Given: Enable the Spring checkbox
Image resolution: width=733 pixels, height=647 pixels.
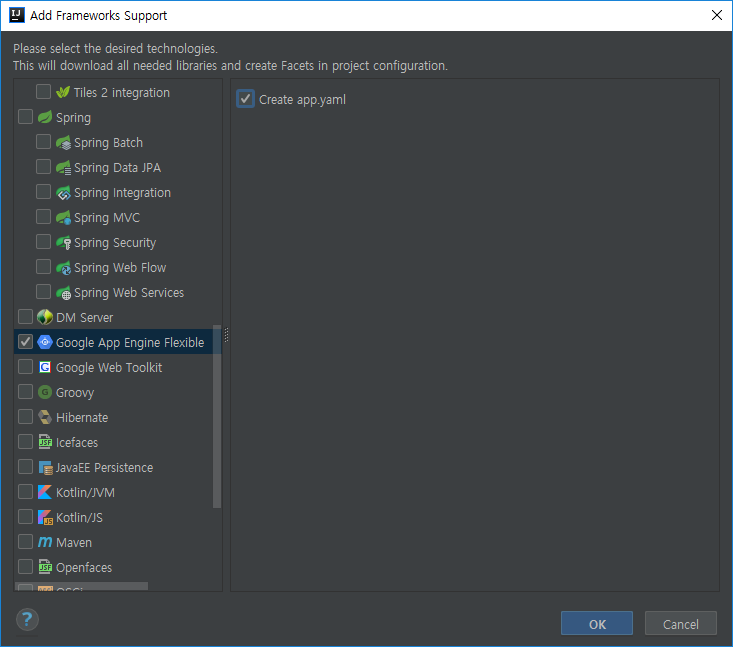Looking at the screenshot, I should coord(25,117).
